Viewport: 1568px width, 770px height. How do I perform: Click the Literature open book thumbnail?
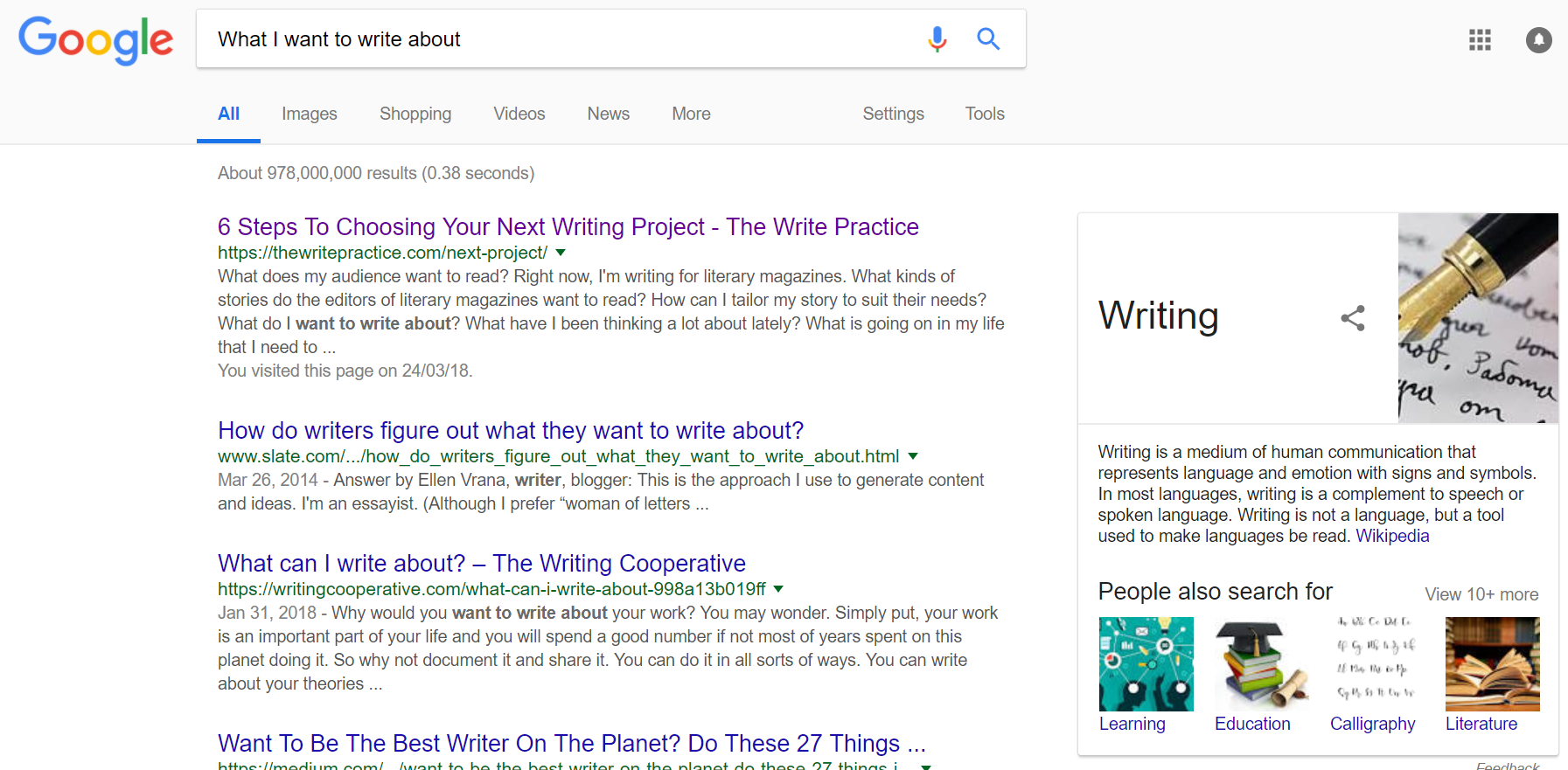pos(1493,664)
